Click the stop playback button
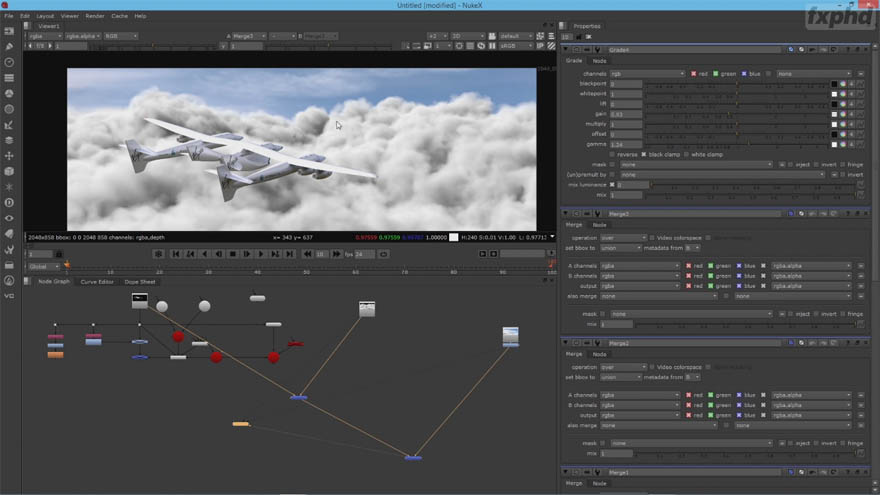The height and width of the screenshot is (495, 880). [x=233, y=254]
